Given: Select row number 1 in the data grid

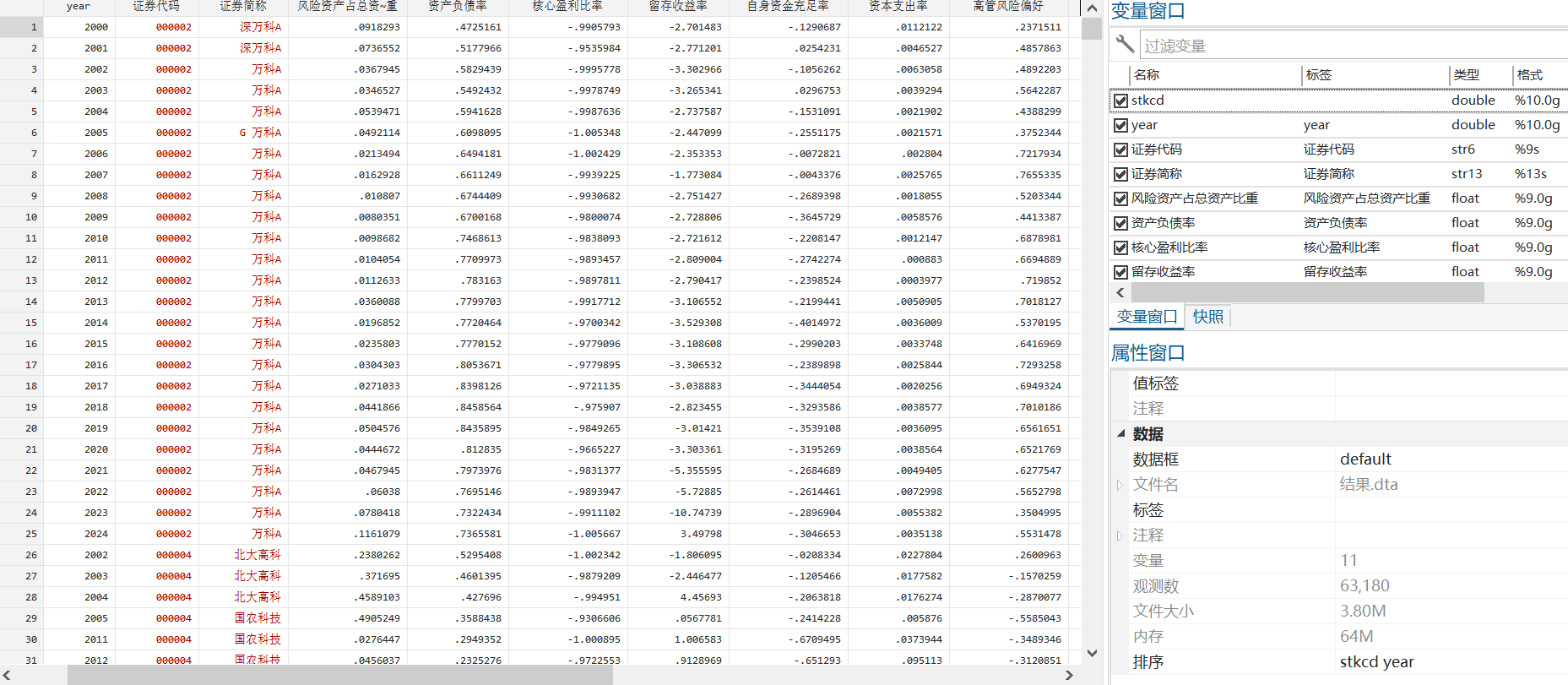Looking at the screenshot, I should [22, 27].
